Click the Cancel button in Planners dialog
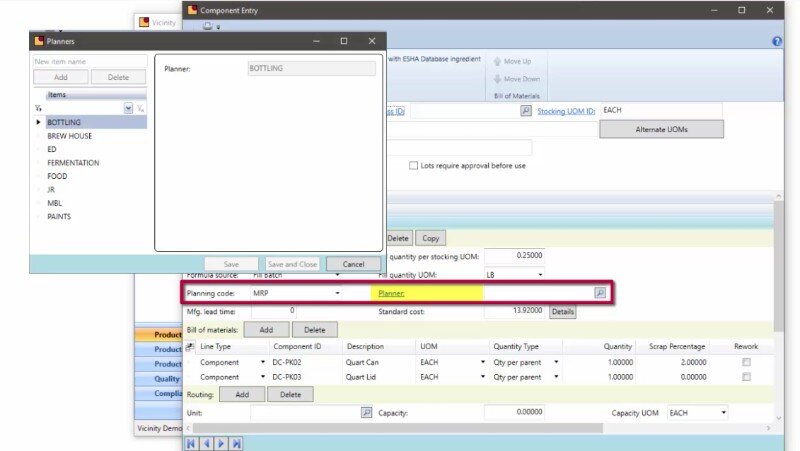This screenshot has width=800, height=451. 352,264
